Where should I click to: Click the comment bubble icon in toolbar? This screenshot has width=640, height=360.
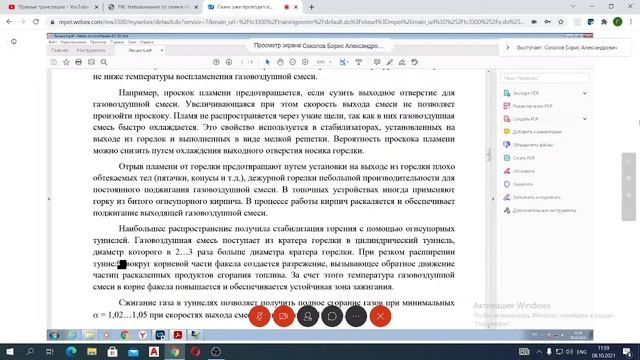tap(377, 62)
